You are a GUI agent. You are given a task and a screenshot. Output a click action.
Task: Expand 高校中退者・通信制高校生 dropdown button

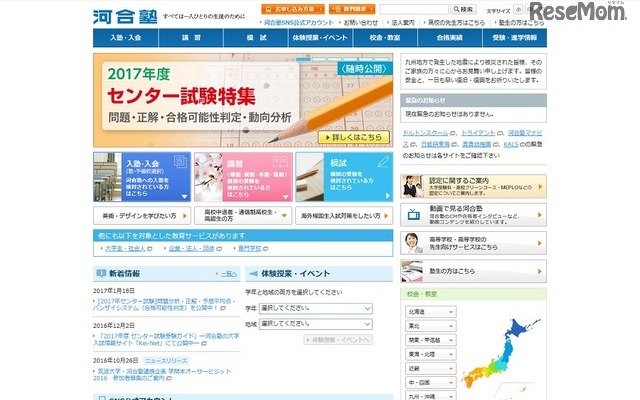pos(243,216)
